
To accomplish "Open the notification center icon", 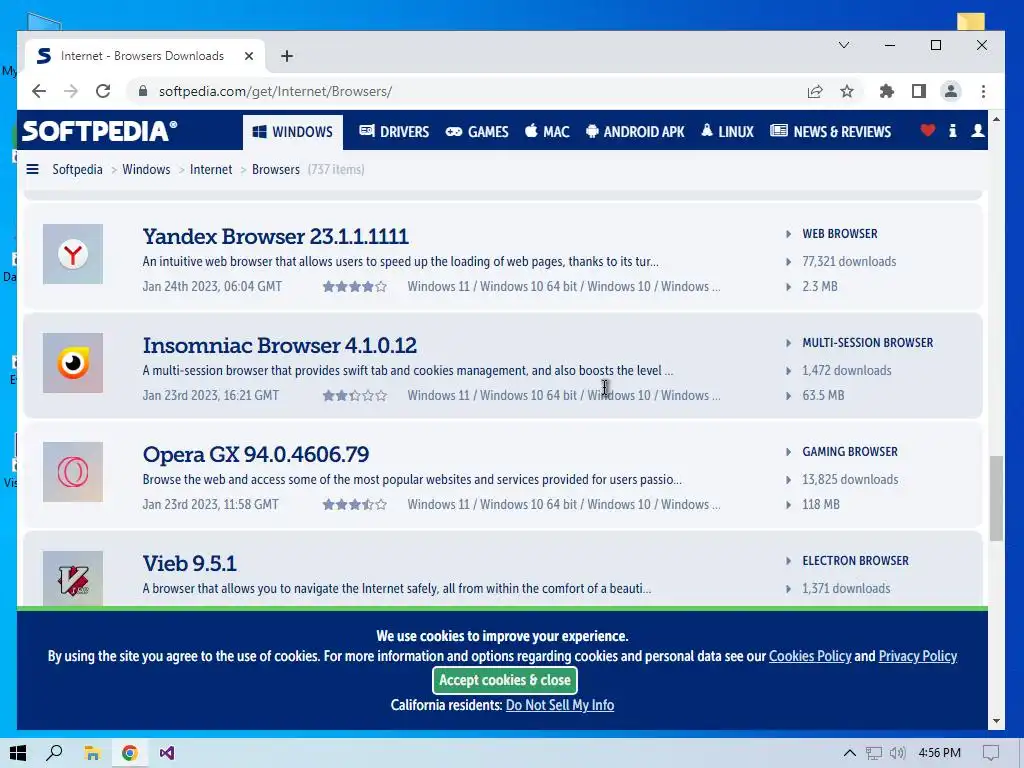I will 991,753.
